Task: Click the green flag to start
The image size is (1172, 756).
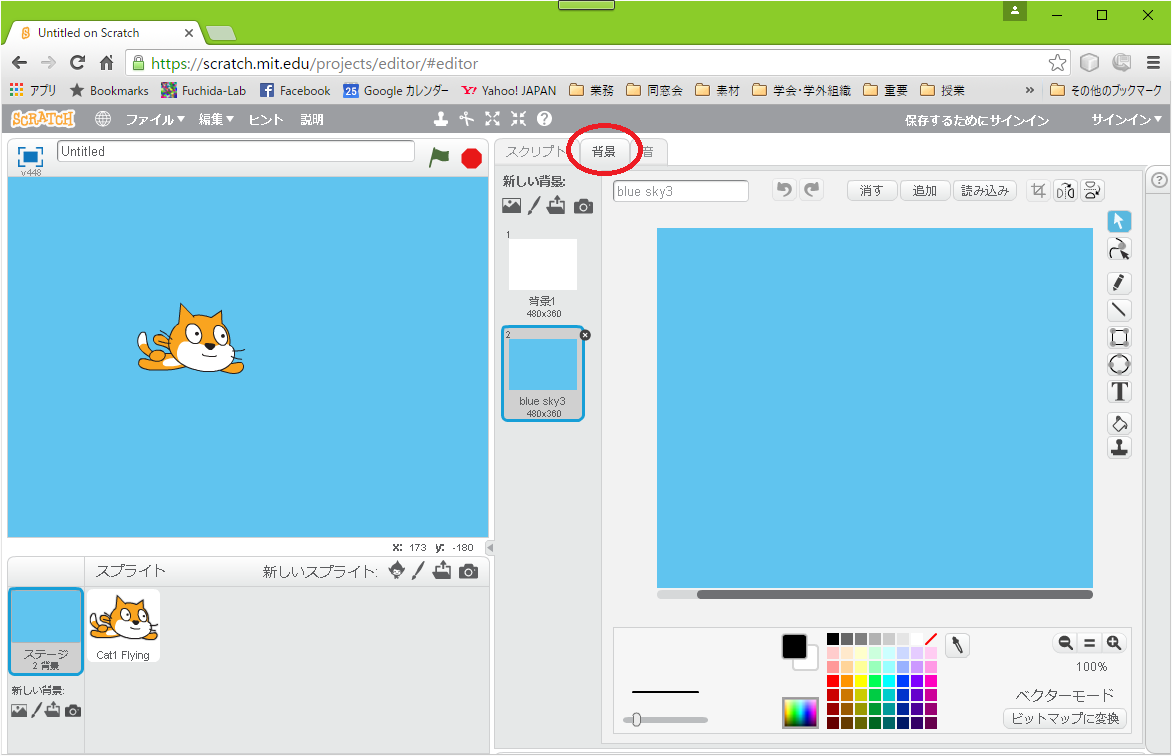Action: (x=439, y=157)
